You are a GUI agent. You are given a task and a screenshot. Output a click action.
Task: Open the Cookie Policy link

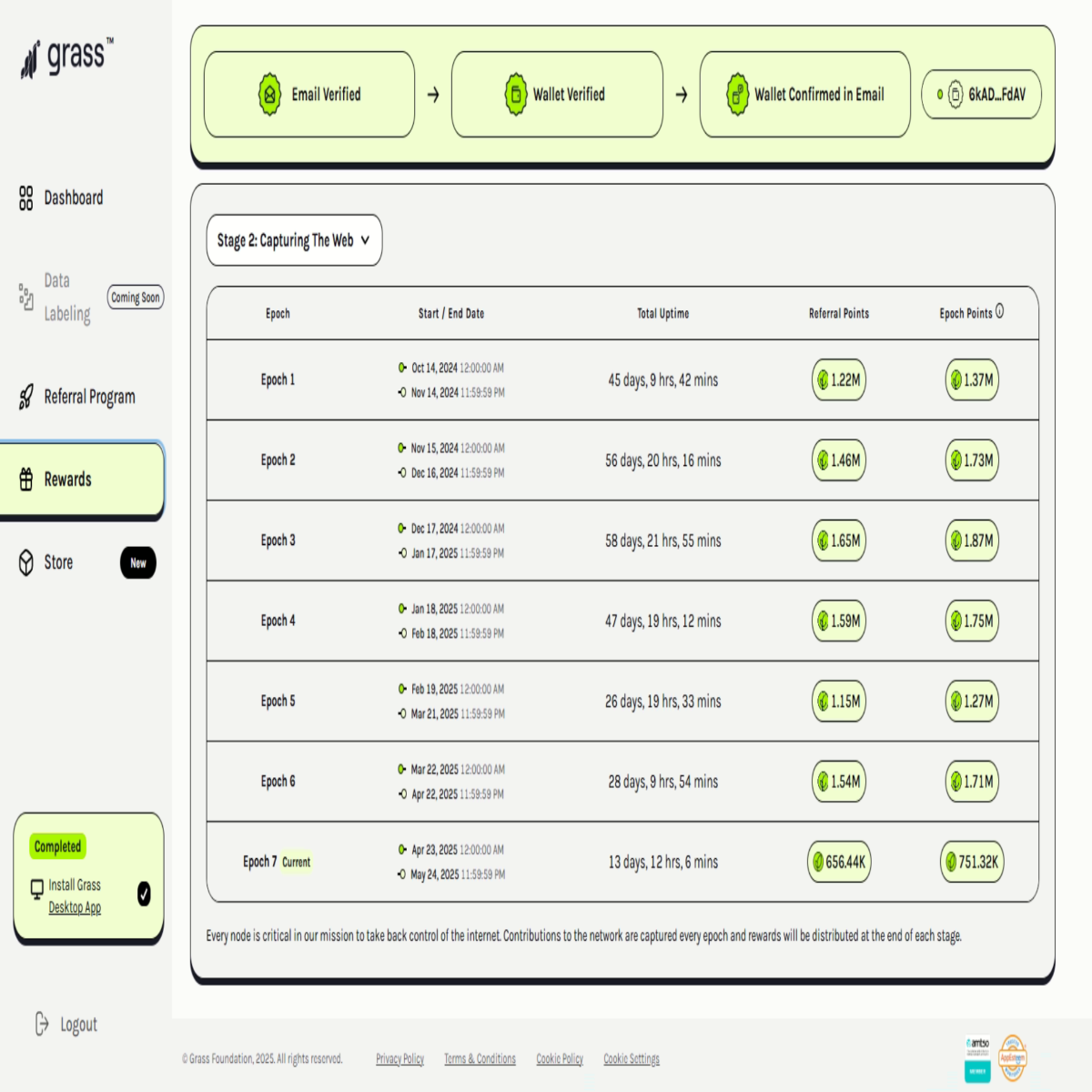coord(560,1058)
